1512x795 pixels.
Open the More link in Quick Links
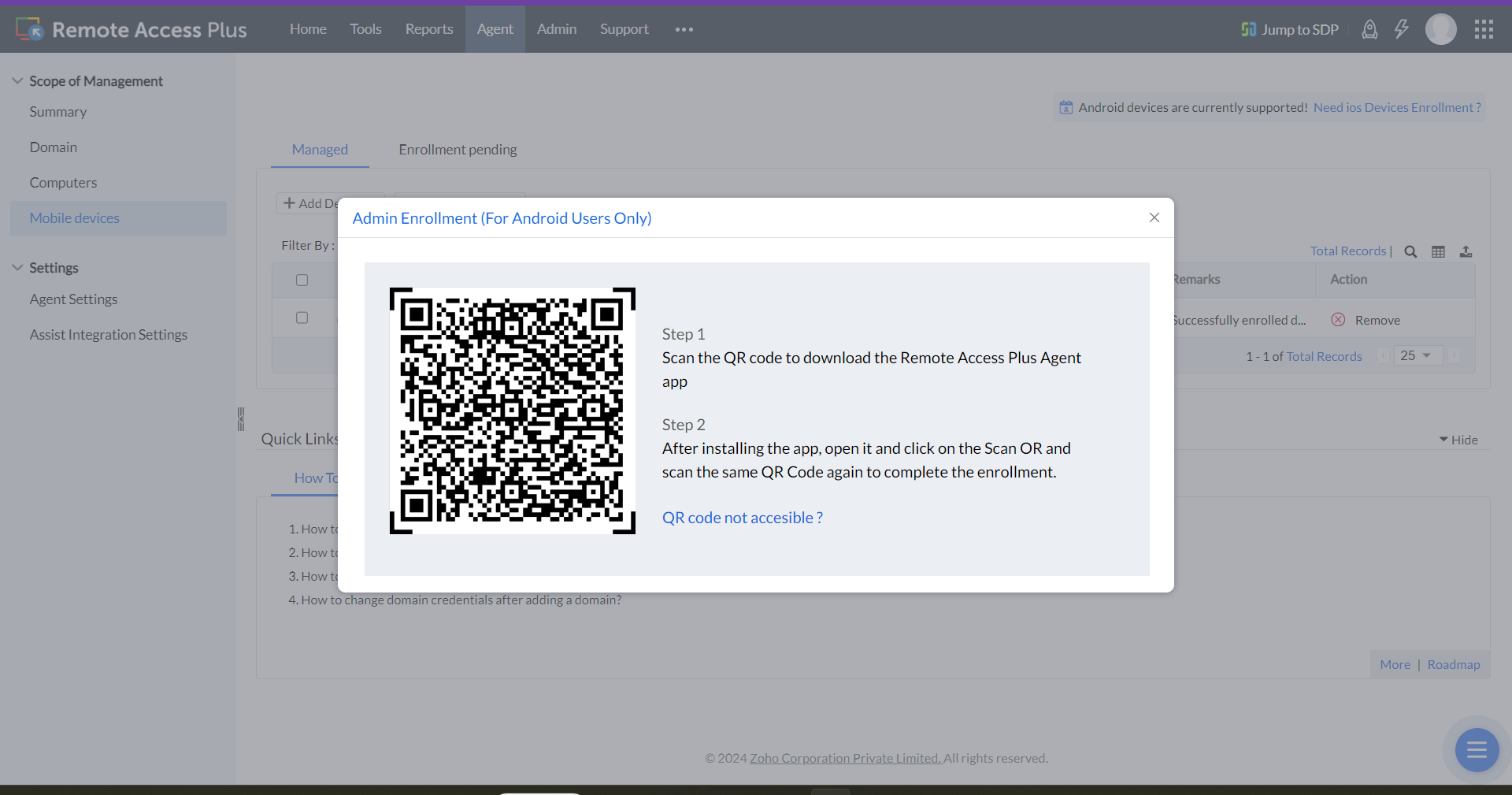(1395, 664)
